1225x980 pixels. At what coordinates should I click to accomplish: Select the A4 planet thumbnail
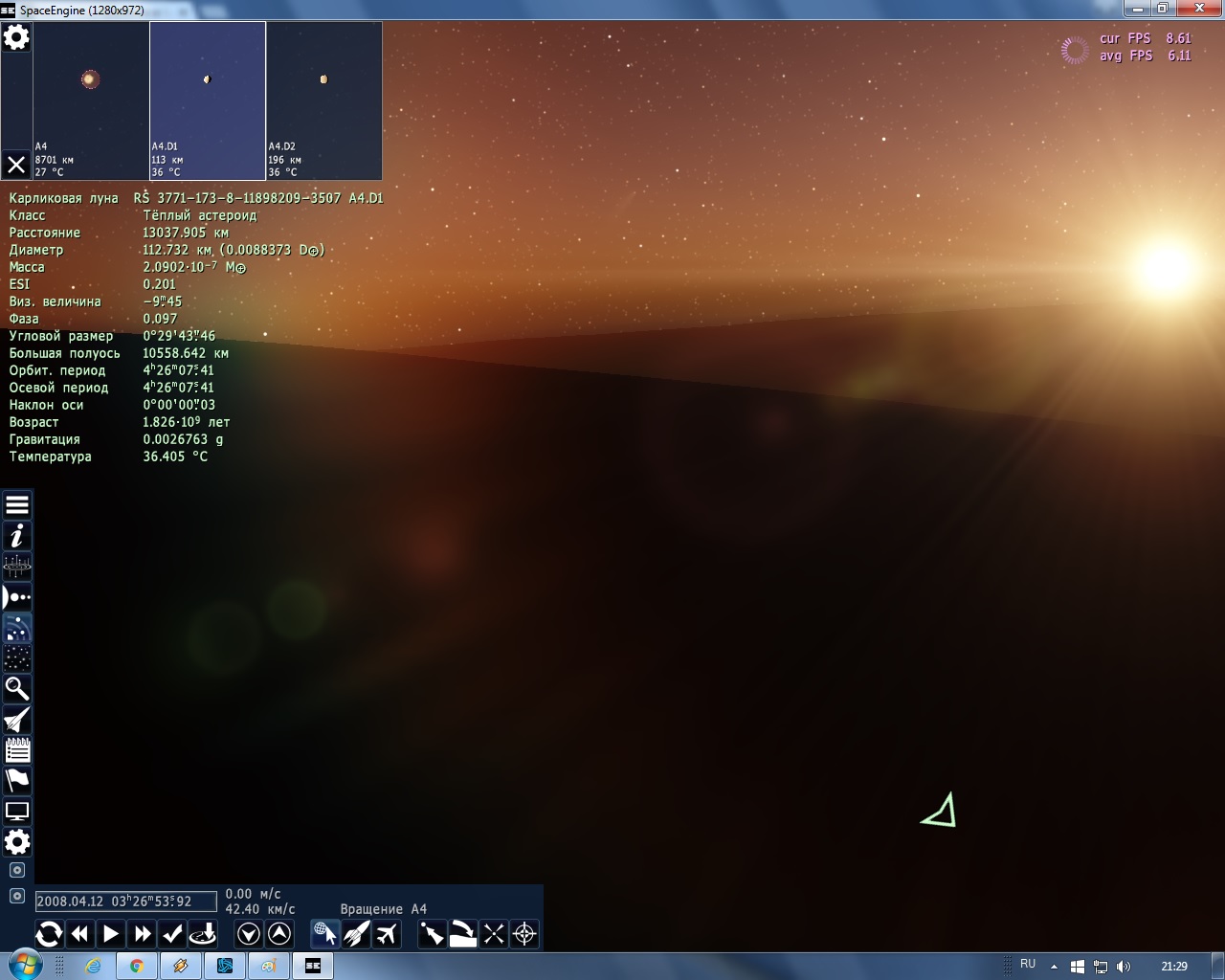(91, 100)
